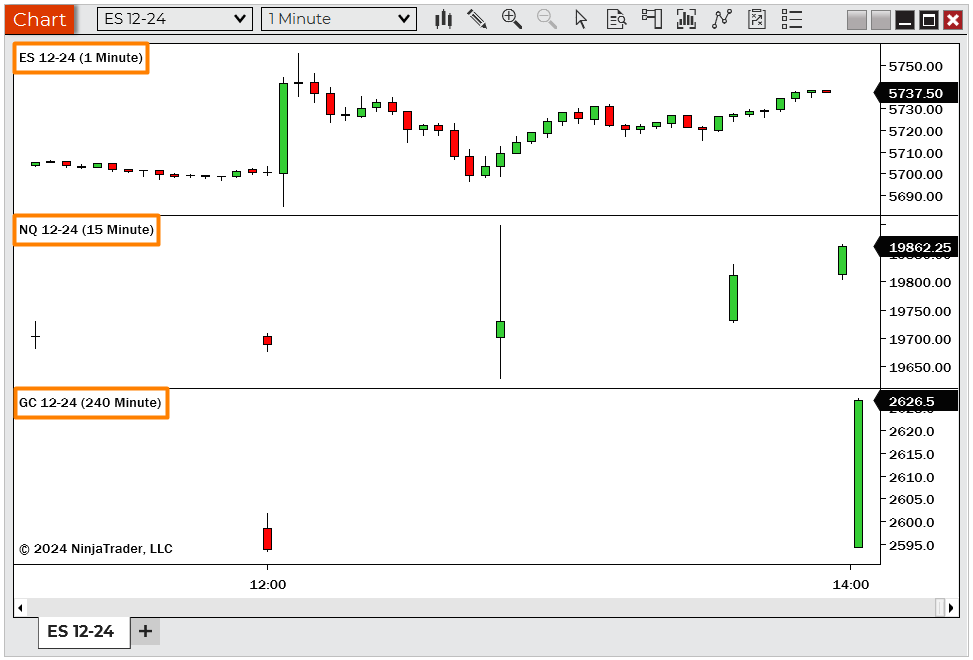Click the 2626.5 price marker
This screenshot has height=660, width=973.
[916, 401]
